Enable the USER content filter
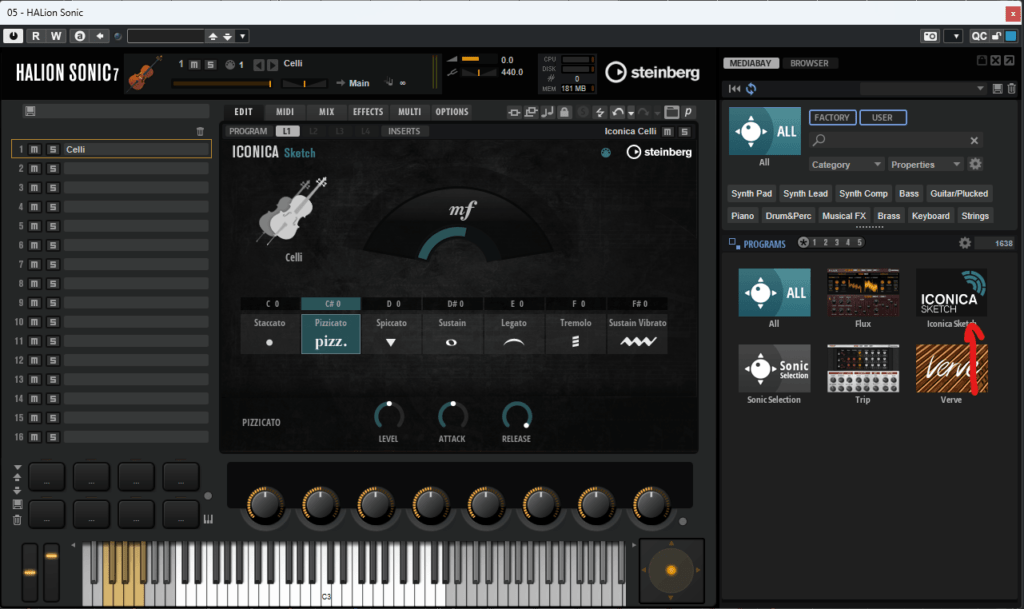 coord(882,117)
